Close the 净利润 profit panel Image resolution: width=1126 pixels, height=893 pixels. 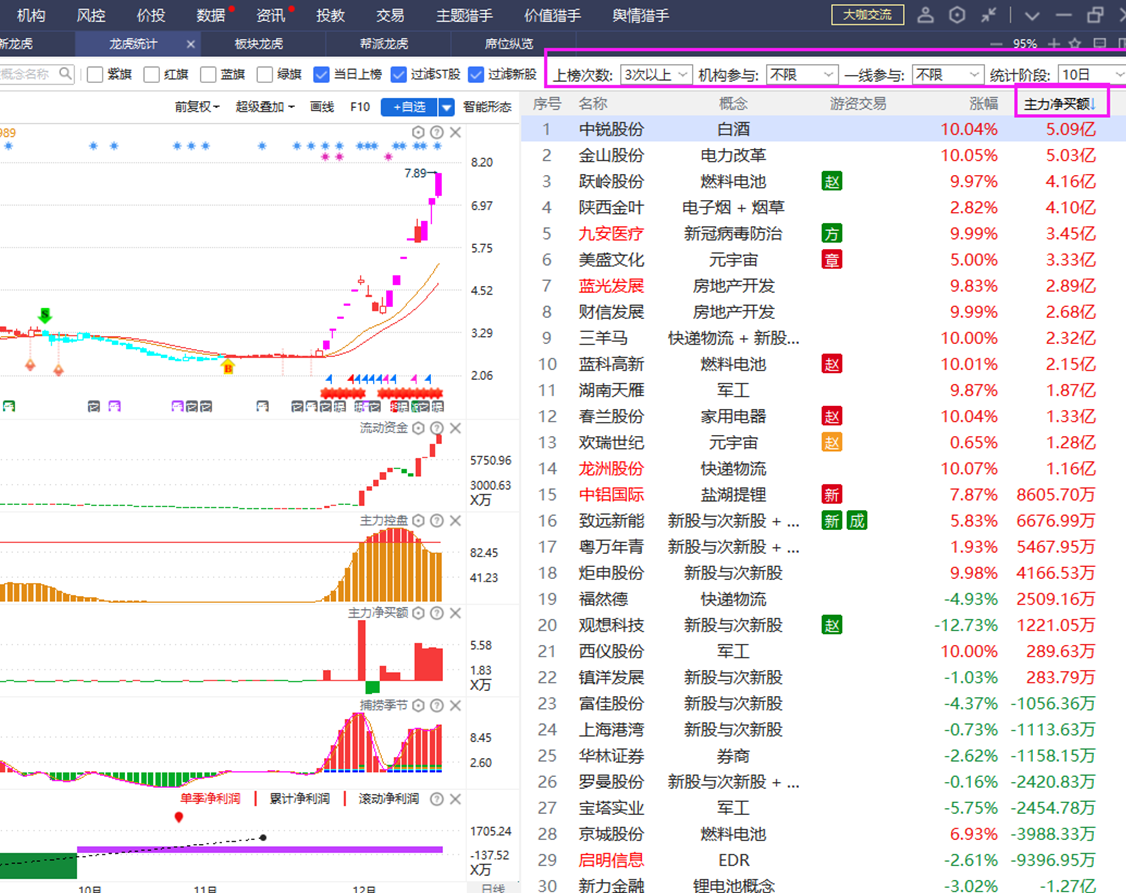[x=455, y=799]
